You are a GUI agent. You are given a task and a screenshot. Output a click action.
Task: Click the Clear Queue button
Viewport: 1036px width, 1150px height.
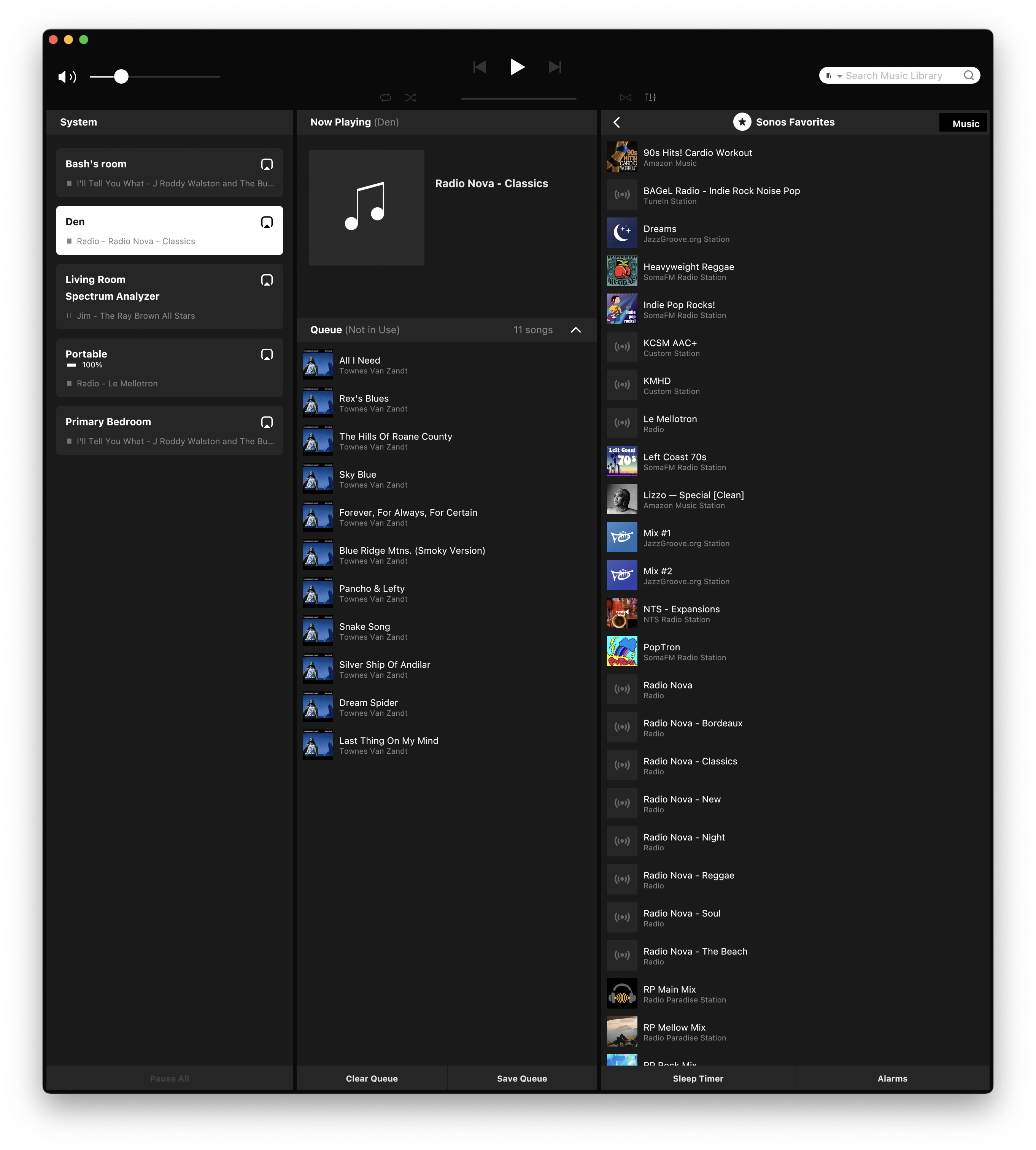point(372,1079)
